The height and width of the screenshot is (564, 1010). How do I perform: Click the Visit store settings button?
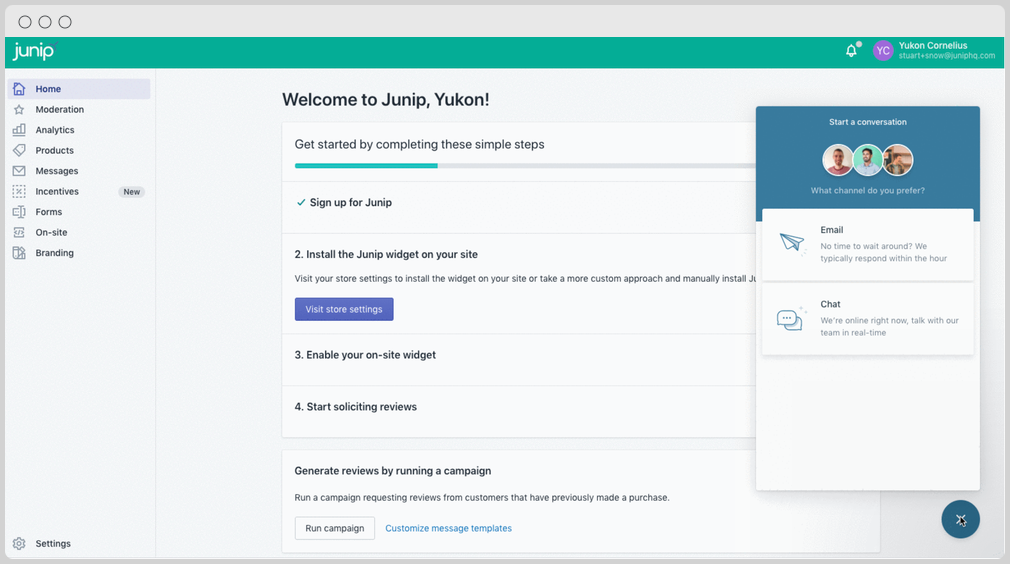pos(344,309)
